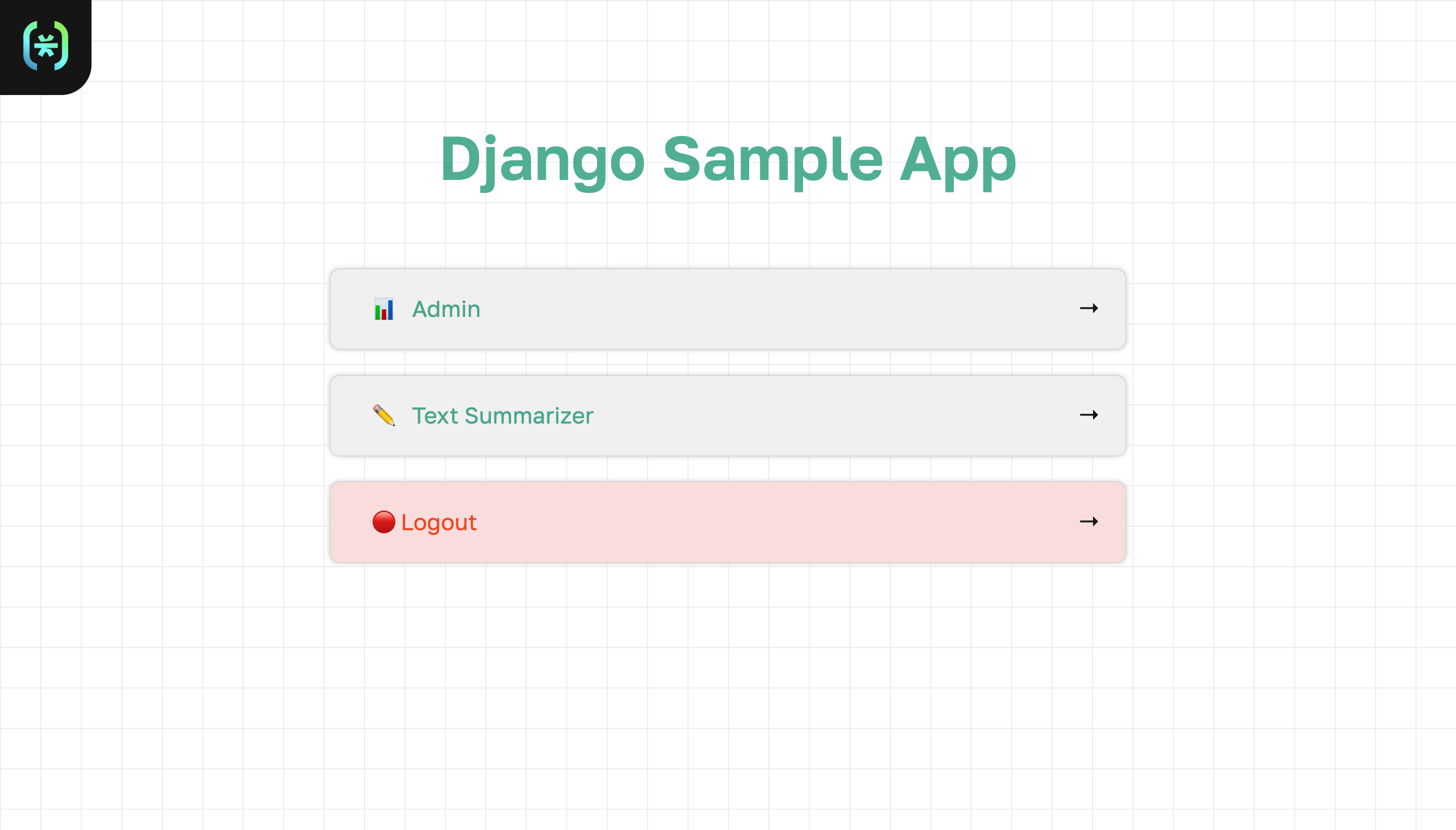Click the Django Sample App heading
This screenshot has height=830, width=1456.
[728, 161]
